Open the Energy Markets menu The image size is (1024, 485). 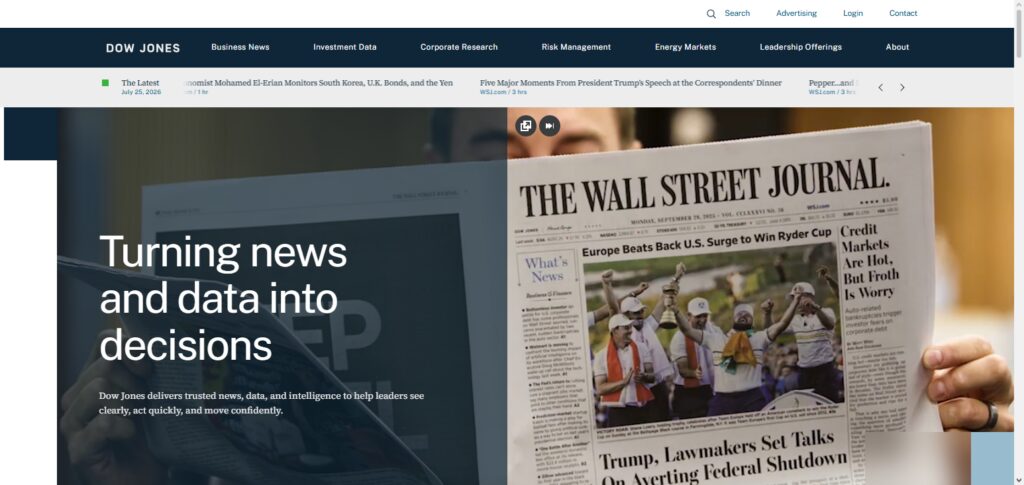click(685, 47)
